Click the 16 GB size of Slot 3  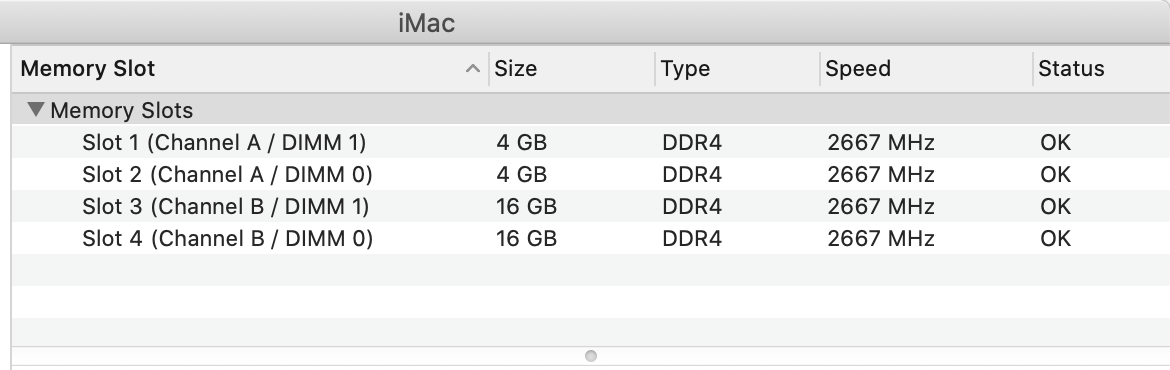[526, 206]
